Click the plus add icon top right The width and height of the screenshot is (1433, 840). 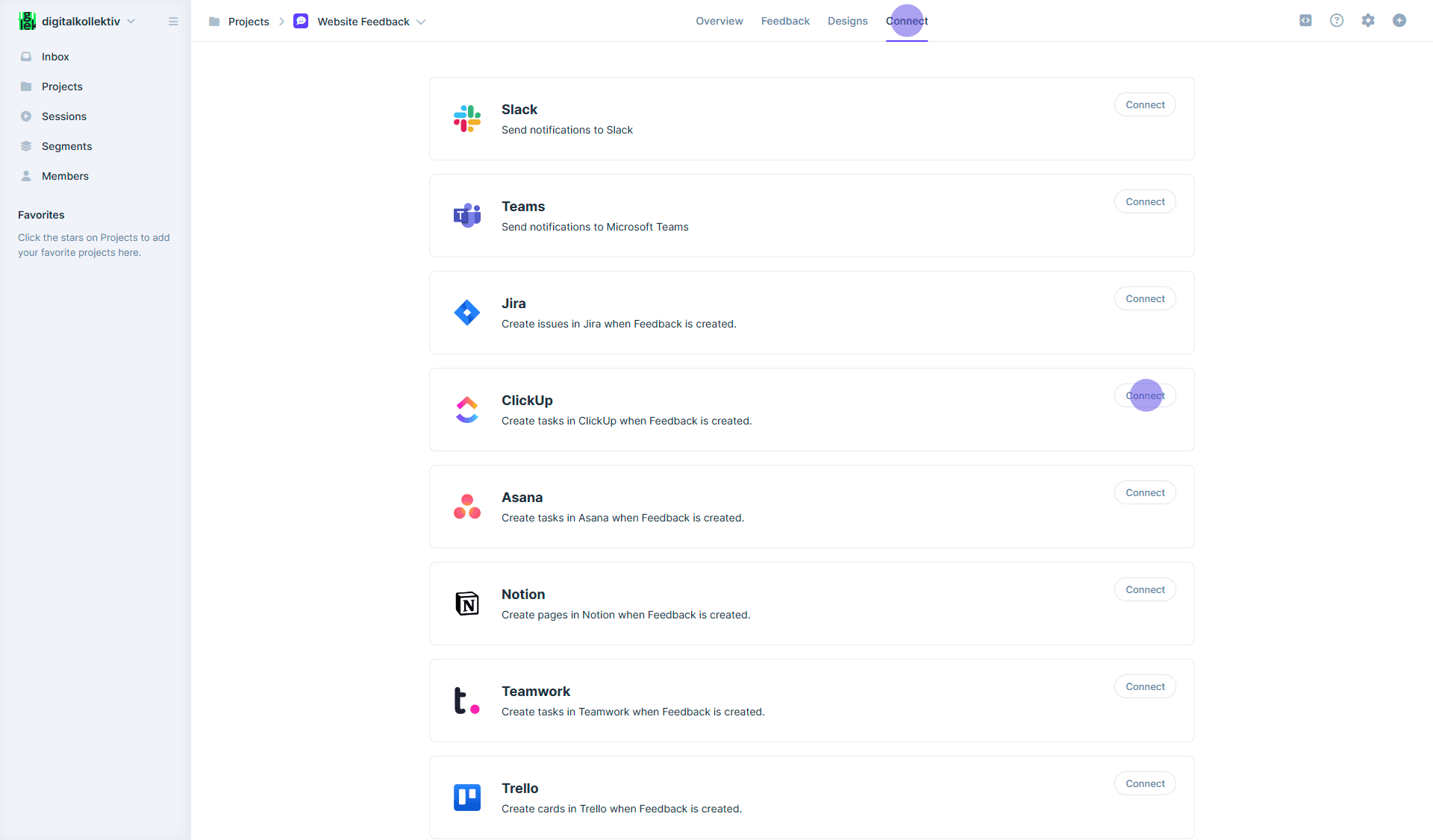(x=1399, y=21)
